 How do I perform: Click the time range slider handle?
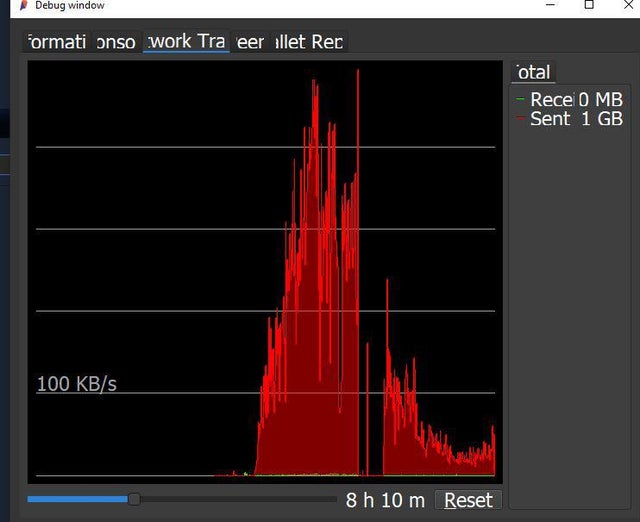[x=134, y=499]
